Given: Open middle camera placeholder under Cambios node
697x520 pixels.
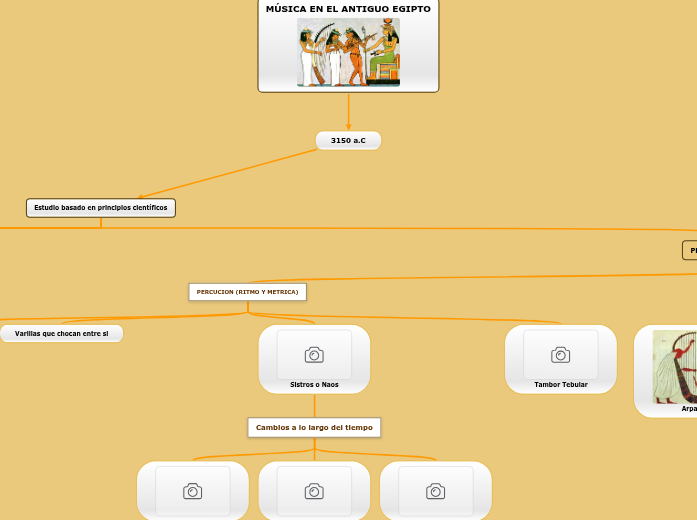Looking at the screenshot, I should coord(314,490).
